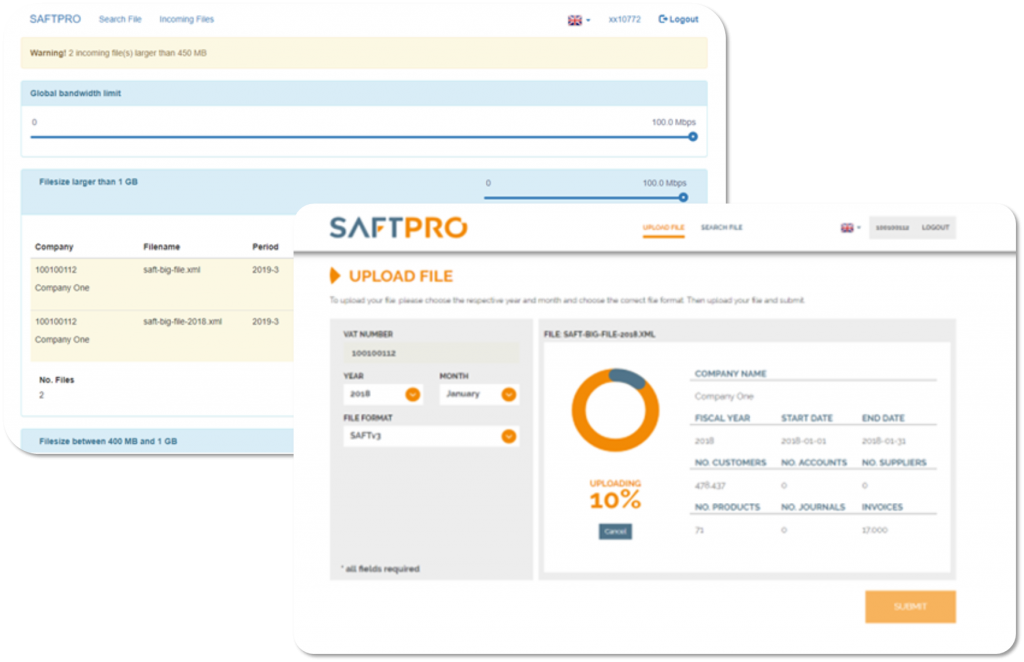The height and width of the screenshot is (662, 1024).
Task: Click the LOGOUT button in Upload File window
Action: coord(935,228)
